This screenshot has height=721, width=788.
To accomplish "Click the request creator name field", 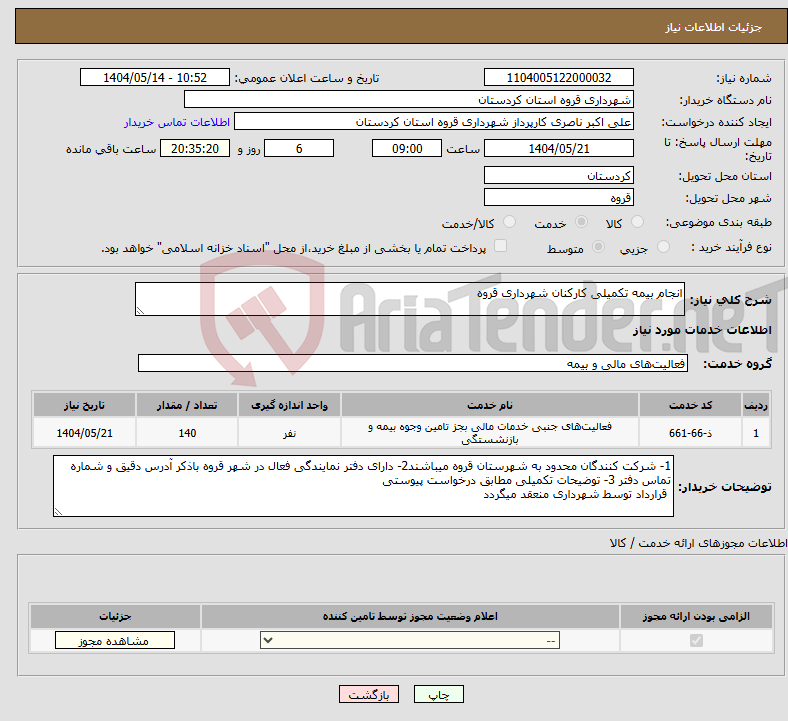I will [434, 122].
